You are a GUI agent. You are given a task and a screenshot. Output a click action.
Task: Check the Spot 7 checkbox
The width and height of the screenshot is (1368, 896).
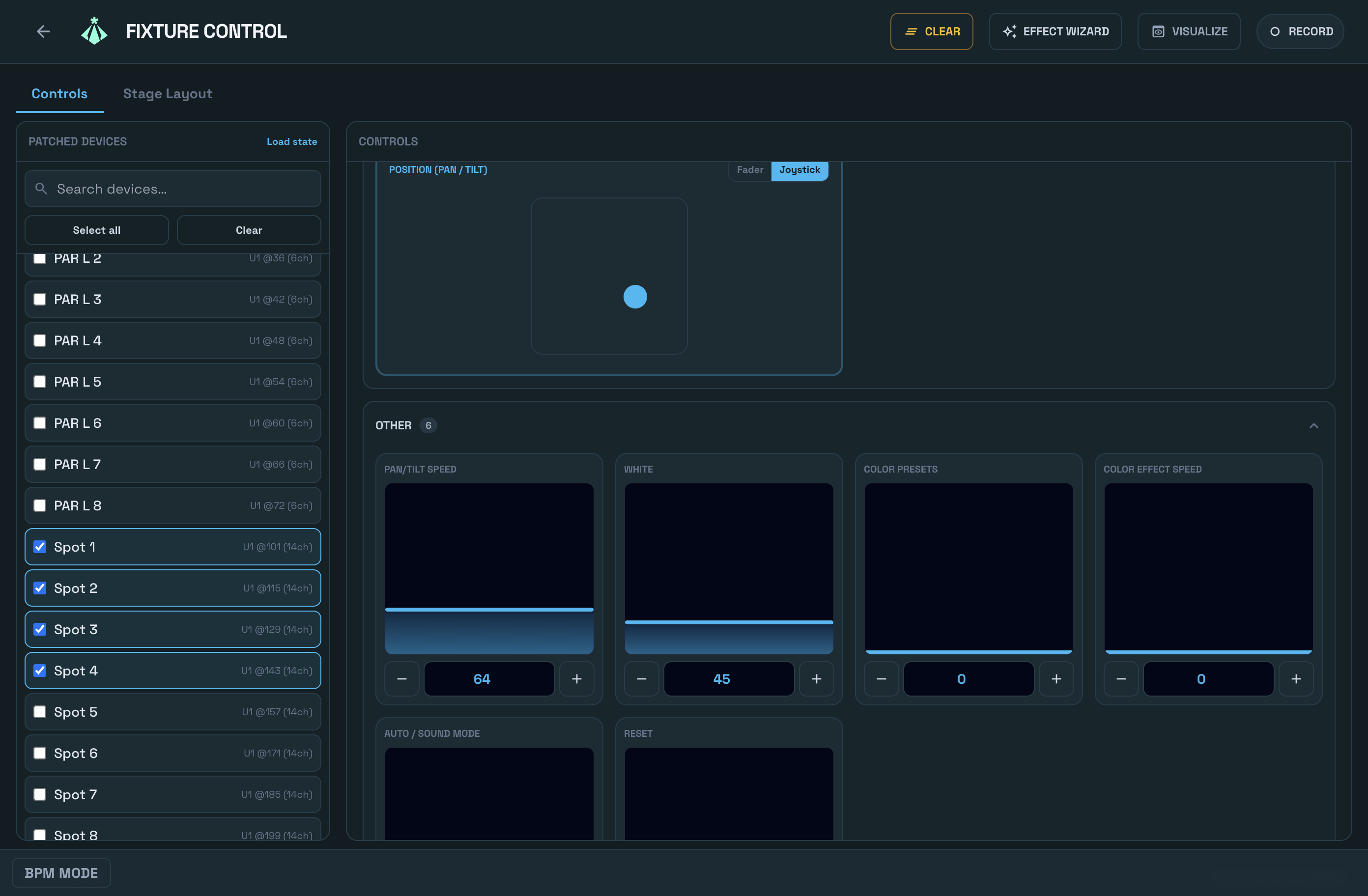click(x=40, y=794)
